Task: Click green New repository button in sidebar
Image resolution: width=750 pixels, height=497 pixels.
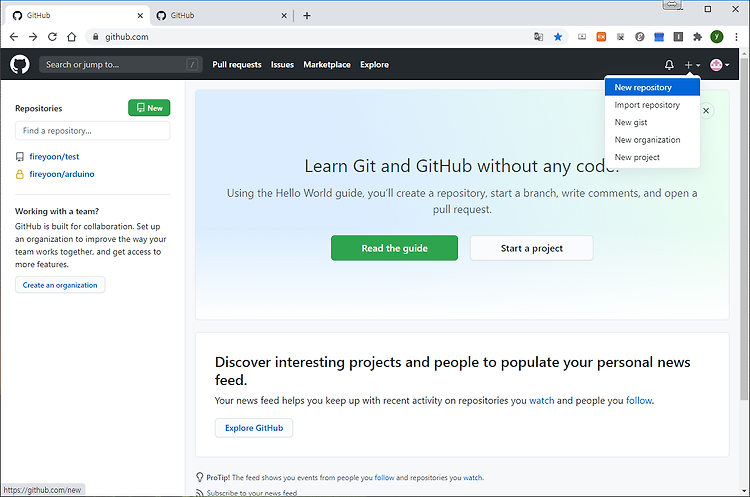Action: point(149,108)
